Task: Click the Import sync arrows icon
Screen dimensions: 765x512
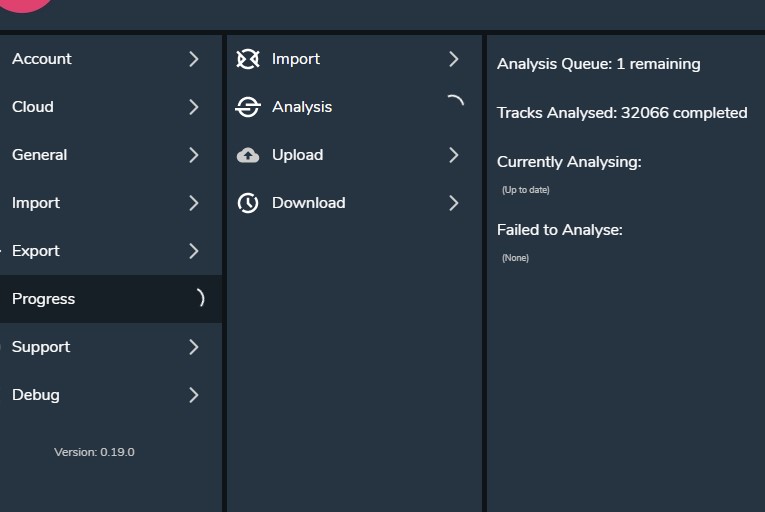Action: click(x=248, y=59)
